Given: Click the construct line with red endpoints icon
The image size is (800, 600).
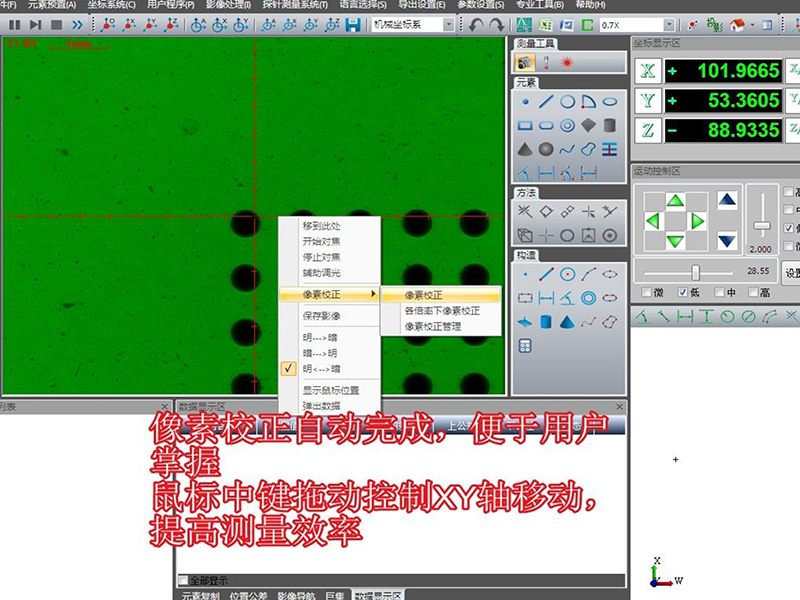Looking at the screenshot, I should (x=546, y=274).
